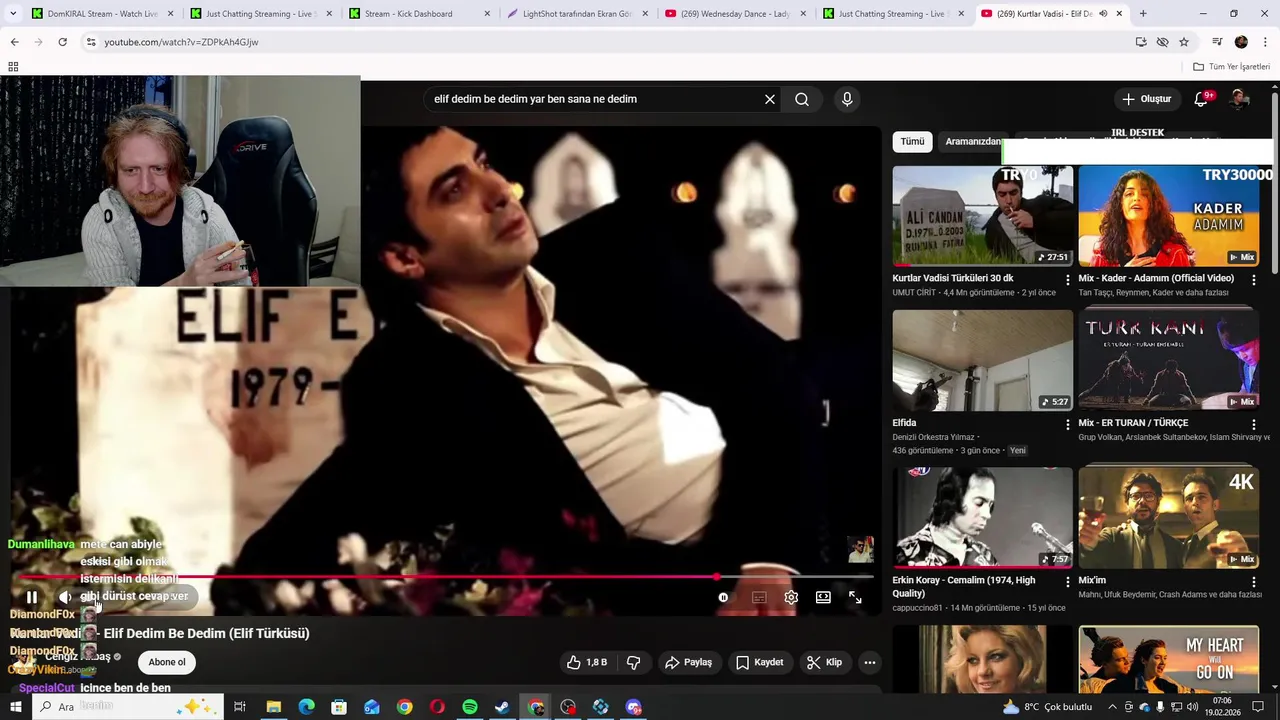Open the Oluştur create menu
The image size is (1280, 720).
pos(1146,99)
